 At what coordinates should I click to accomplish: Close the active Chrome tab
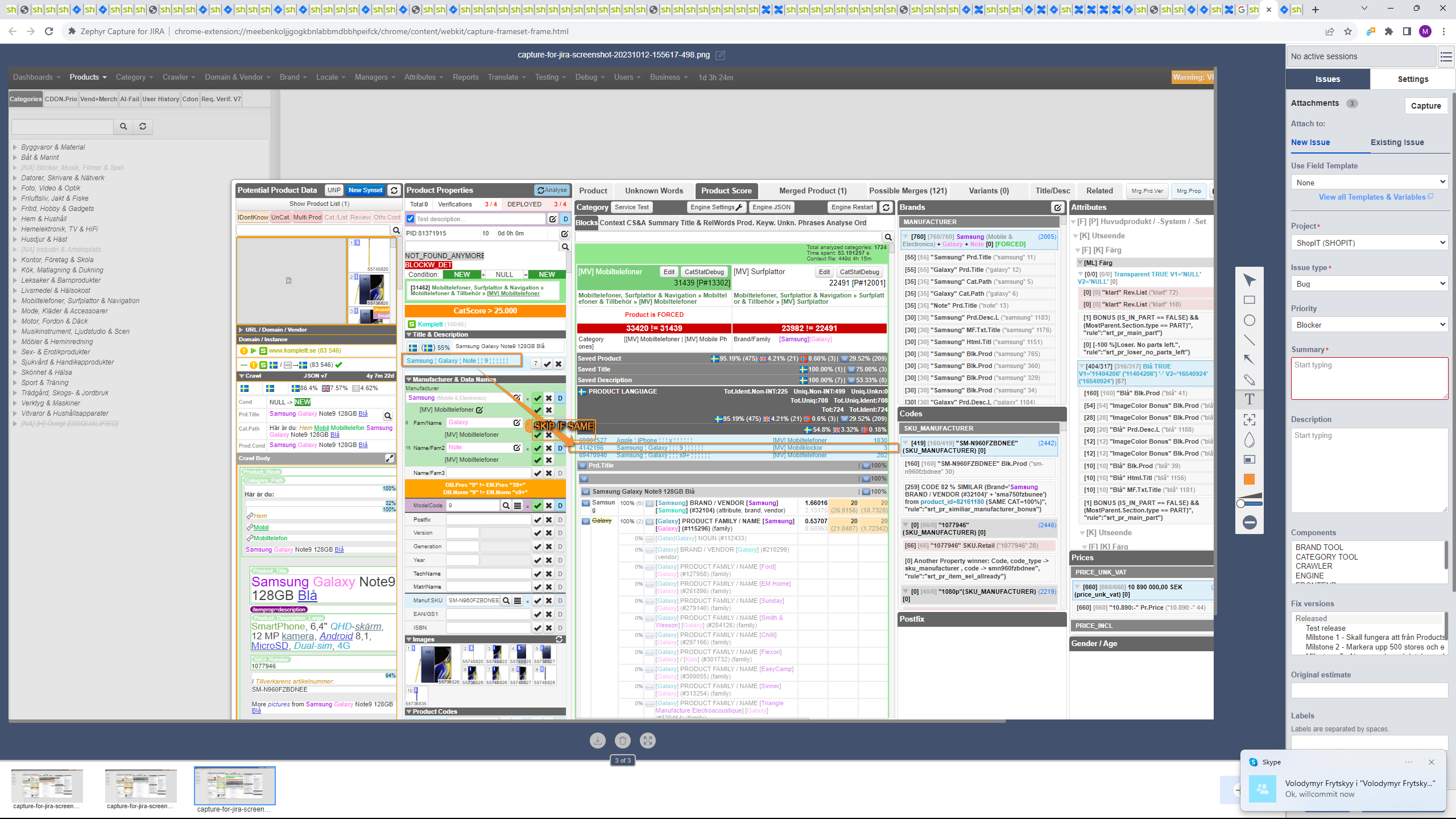1268,9
